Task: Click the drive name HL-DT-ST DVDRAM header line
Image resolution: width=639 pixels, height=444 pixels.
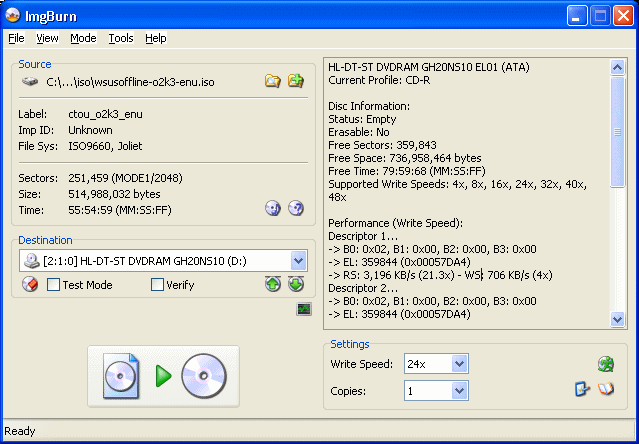Action: pos(429,67)
